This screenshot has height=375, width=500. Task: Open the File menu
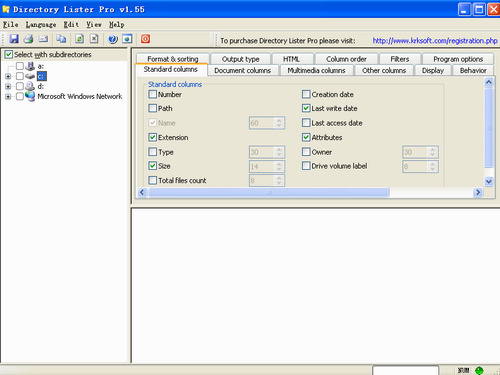11,25
